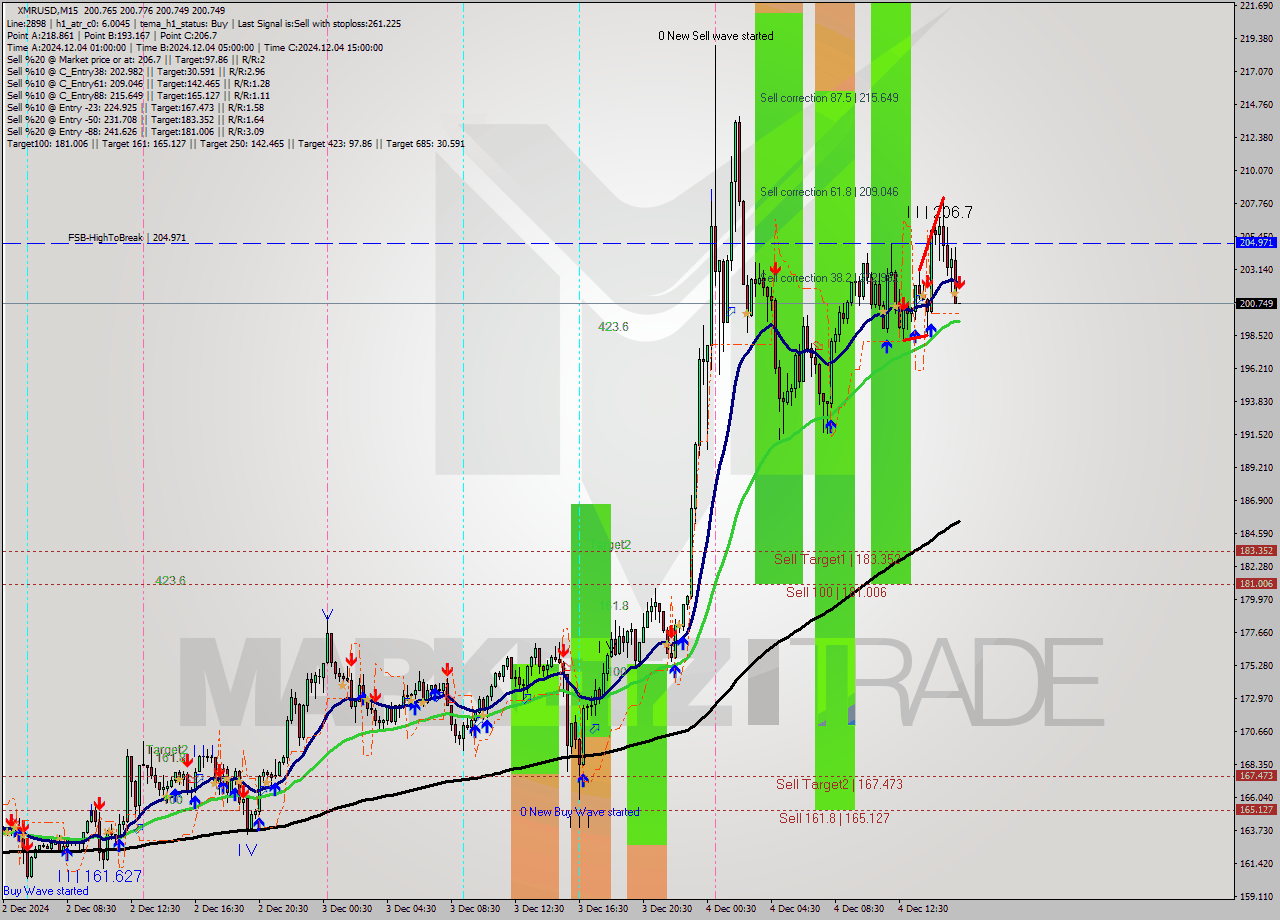
Task: Click the '0 New Buy Wave started' label
Action: [579, 812]
